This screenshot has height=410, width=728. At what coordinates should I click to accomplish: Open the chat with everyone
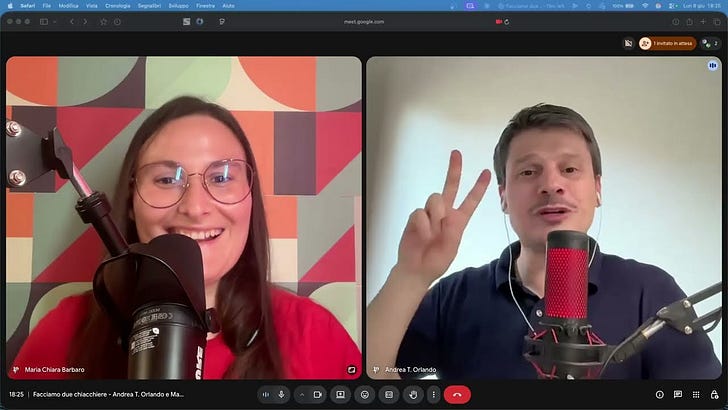[678, 394]
